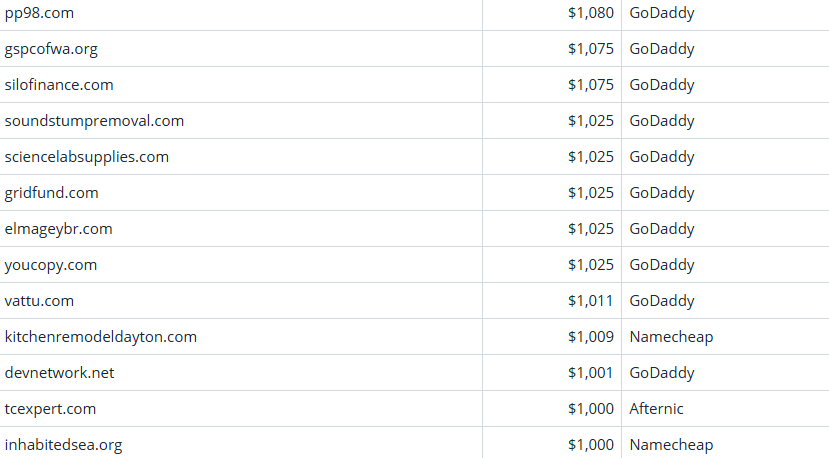Image resolution: width=829 pixels, height=458 pixels.
Task: Click Namecheap venue for inhabitedsea.org
Action: 672,445
